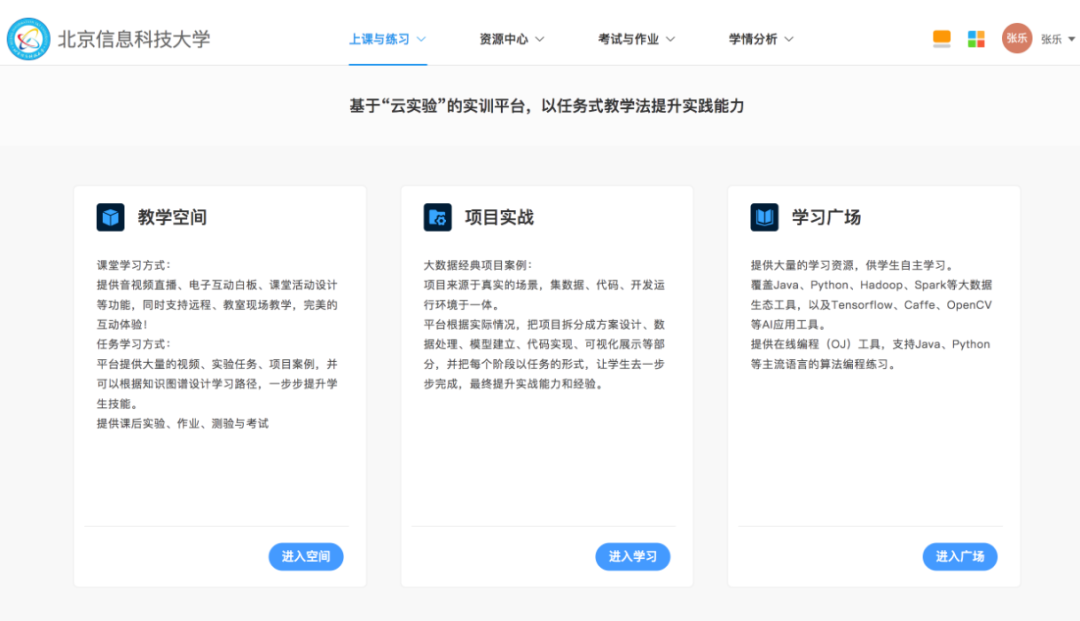
Task: Click the Beijing university circular logo
Action: pyautogui.click(x=28, y=39)
